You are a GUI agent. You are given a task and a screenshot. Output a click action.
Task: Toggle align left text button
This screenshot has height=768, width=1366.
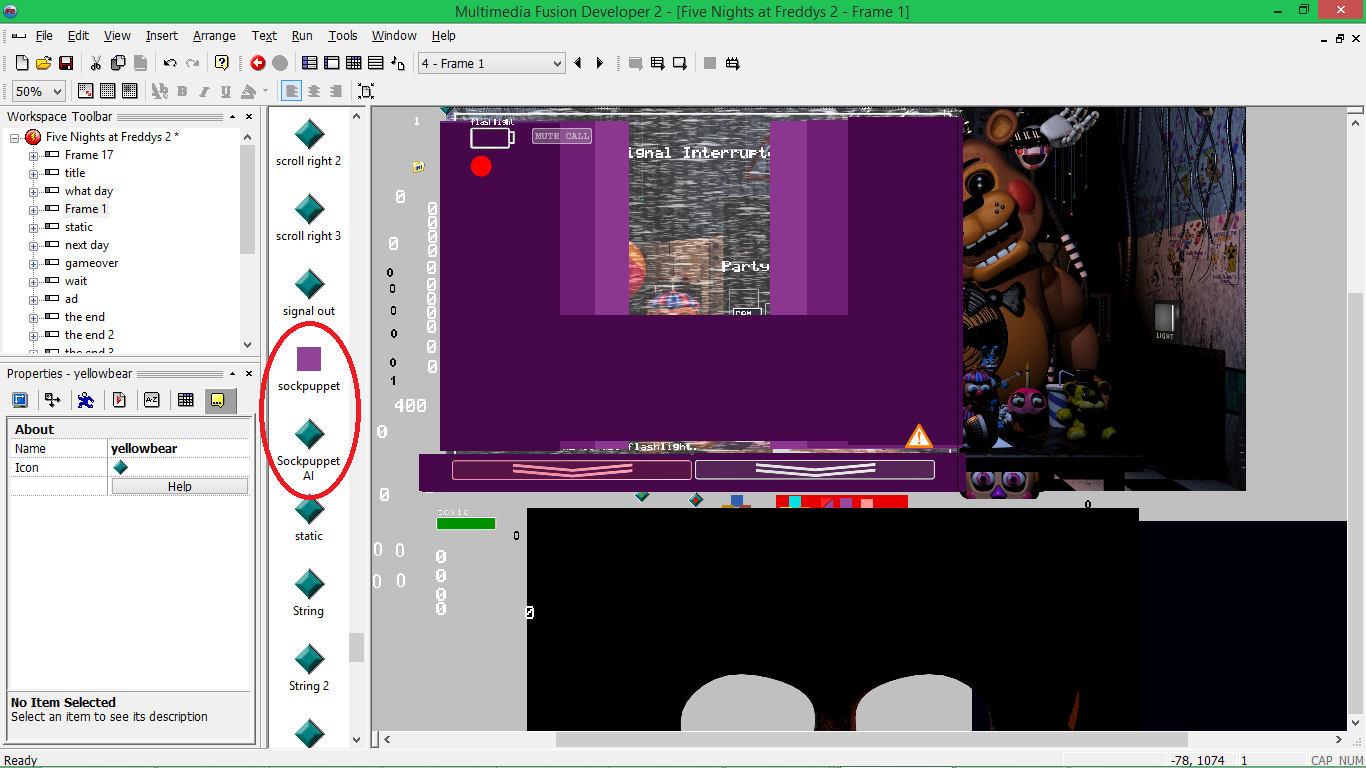pos(292,91)
